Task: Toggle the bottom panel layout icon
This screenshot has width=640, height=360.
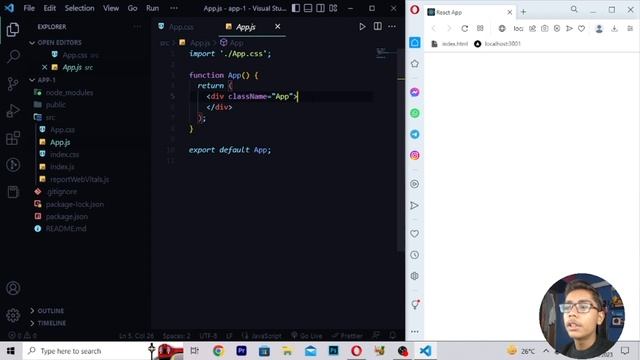Action: [x=308, y=8]
